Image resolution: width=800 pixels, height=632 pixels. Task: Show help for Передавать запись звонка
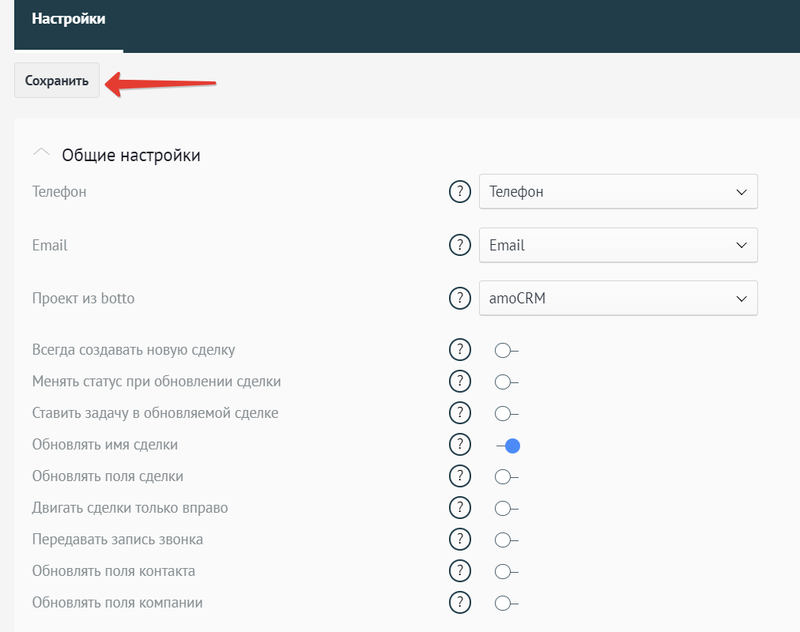point(459,540)
